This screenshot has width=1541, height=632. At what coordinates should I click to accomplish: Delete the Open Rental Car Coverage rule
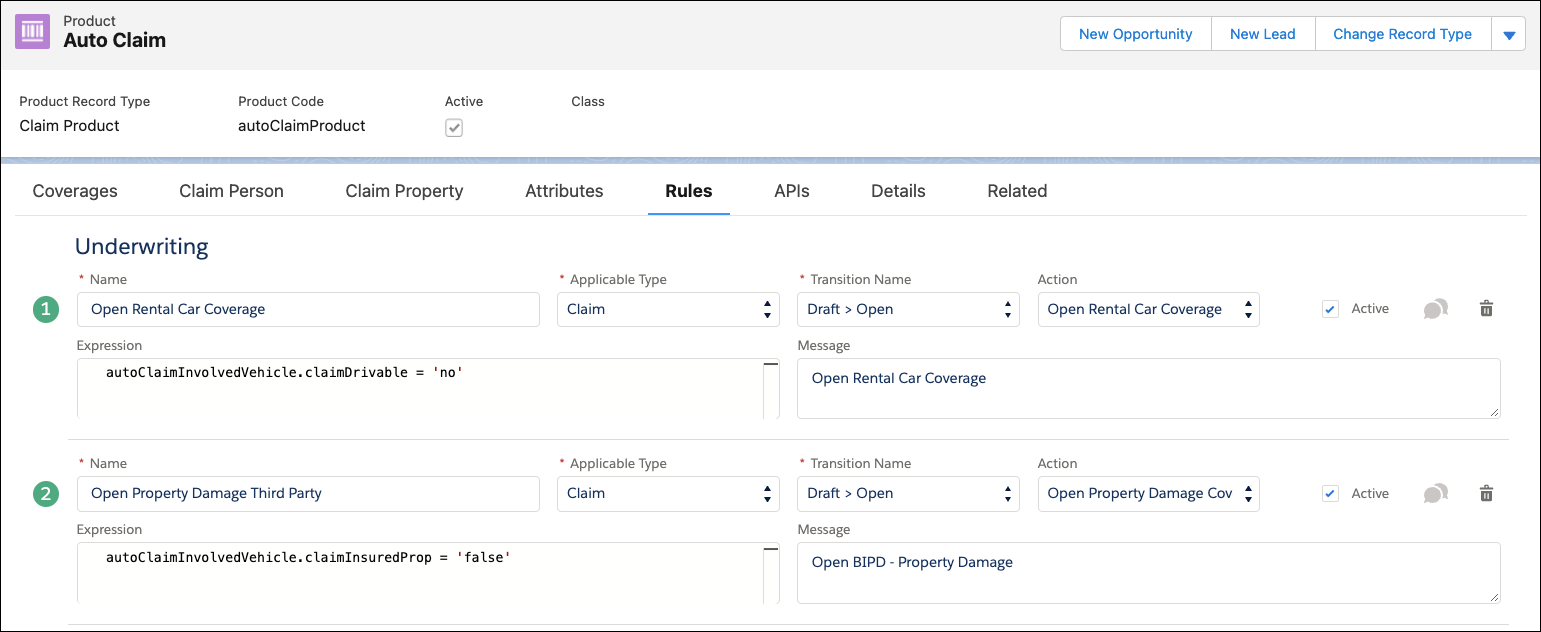tap(1486, 309)
